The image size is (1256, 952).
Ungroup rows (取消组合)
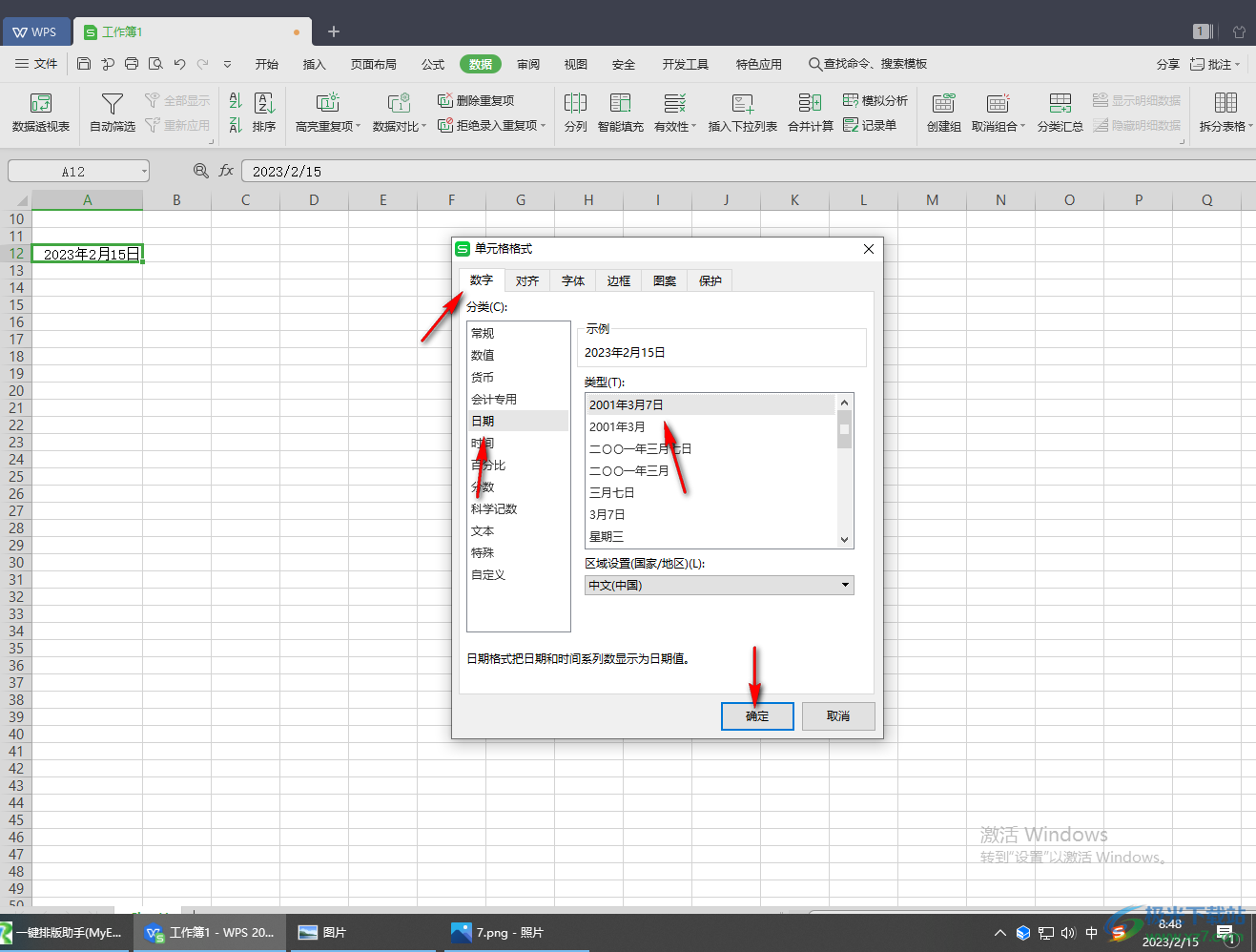click(999, 113)
